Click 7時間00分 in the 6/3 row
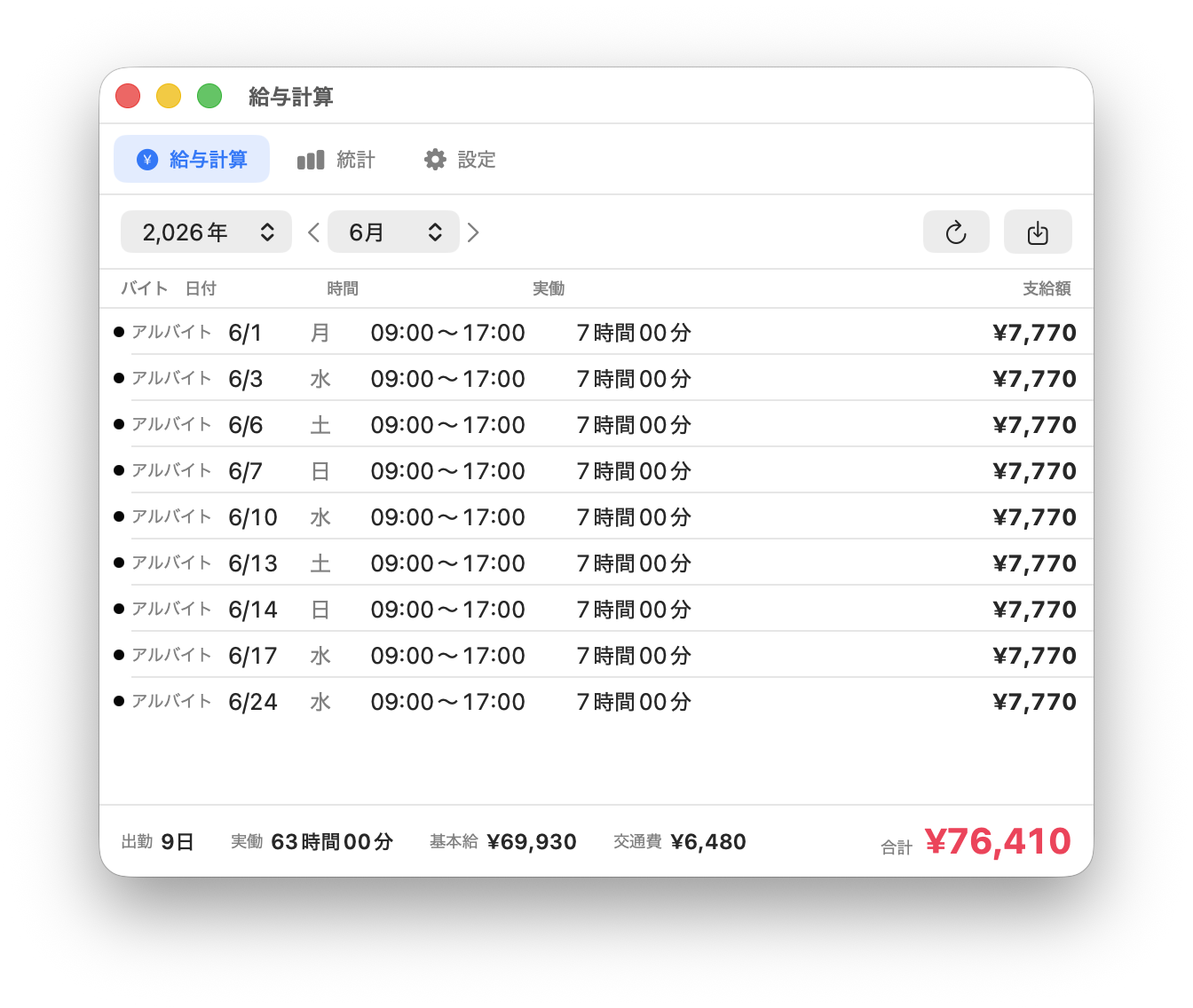 pos(634,379)
